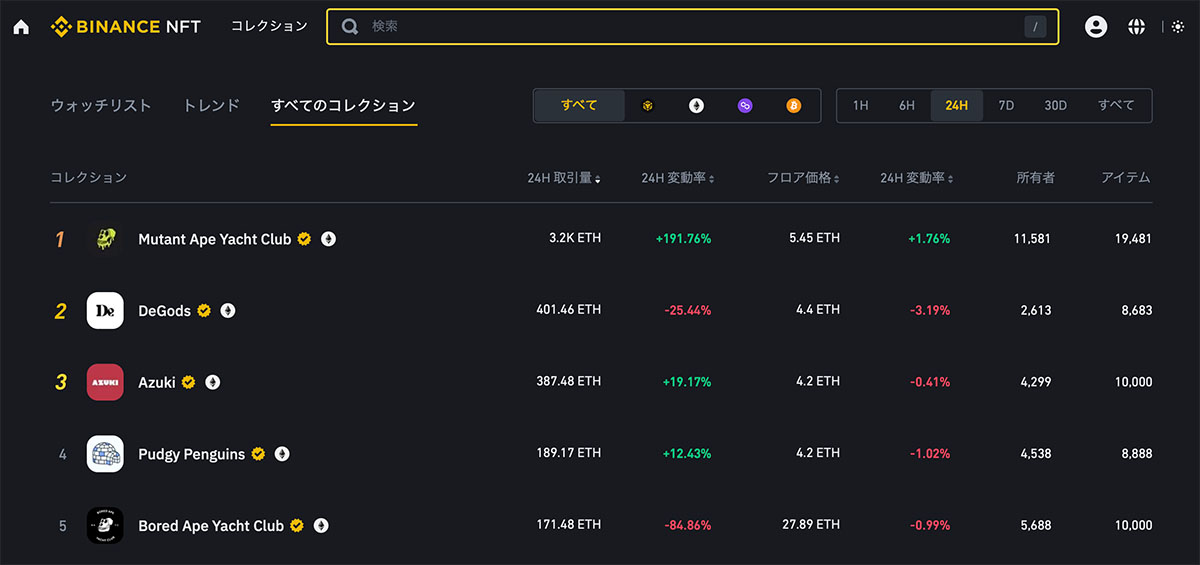Select the 7D time range
The width and height of the screenshot is (1200, 565).
pyautogui.click(x=1006, y=105)
